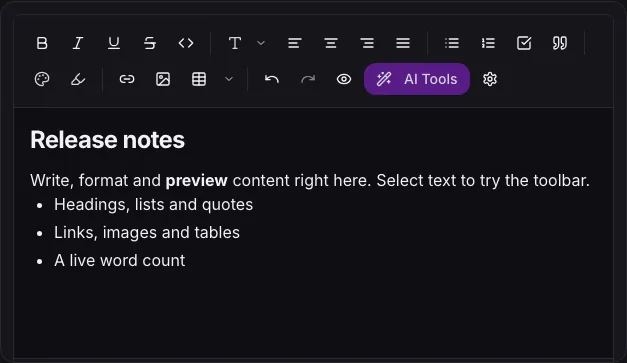This screenshot has height=363, width=627.
Task: Expand the table options chevron
Action: [x=229, y=79]
